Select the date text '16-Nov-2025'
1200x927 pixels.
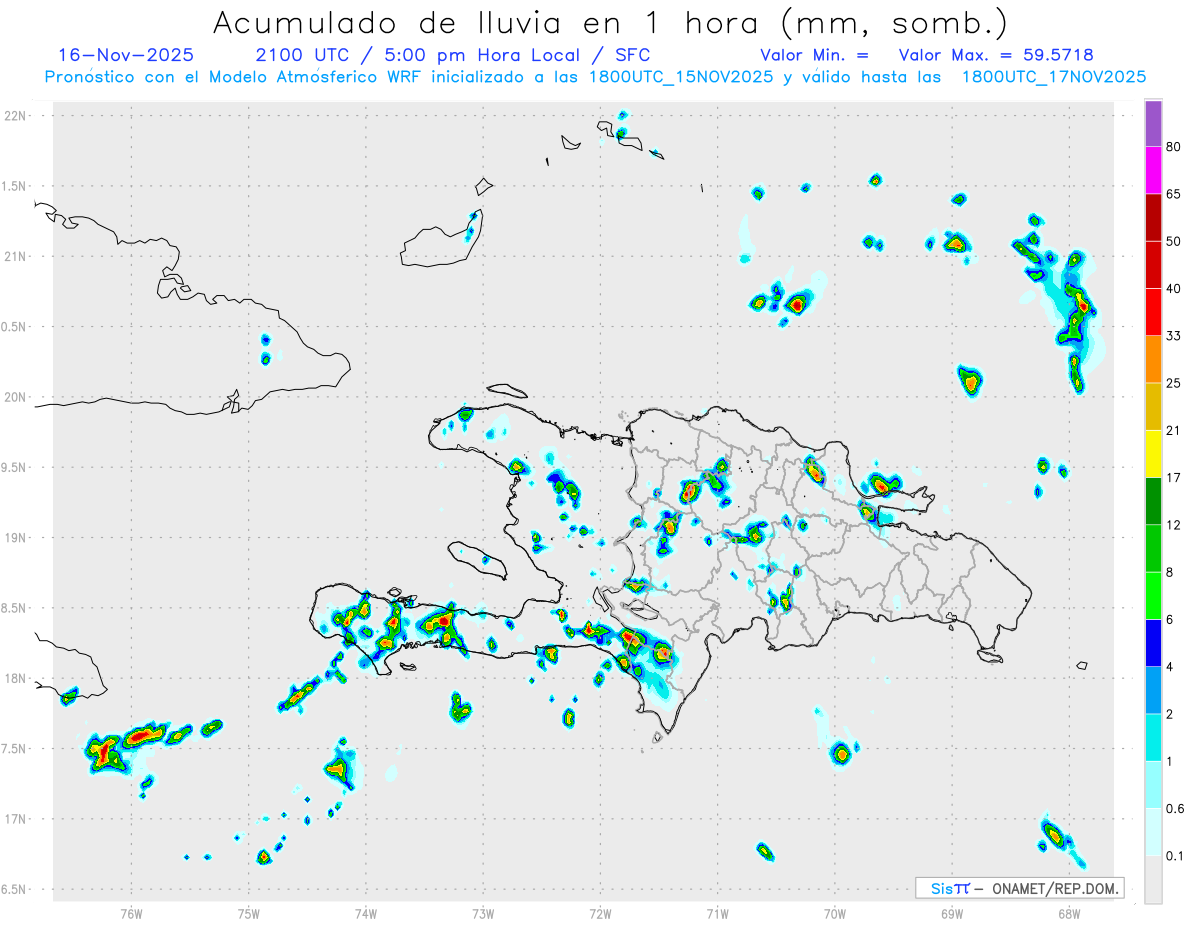126,55
